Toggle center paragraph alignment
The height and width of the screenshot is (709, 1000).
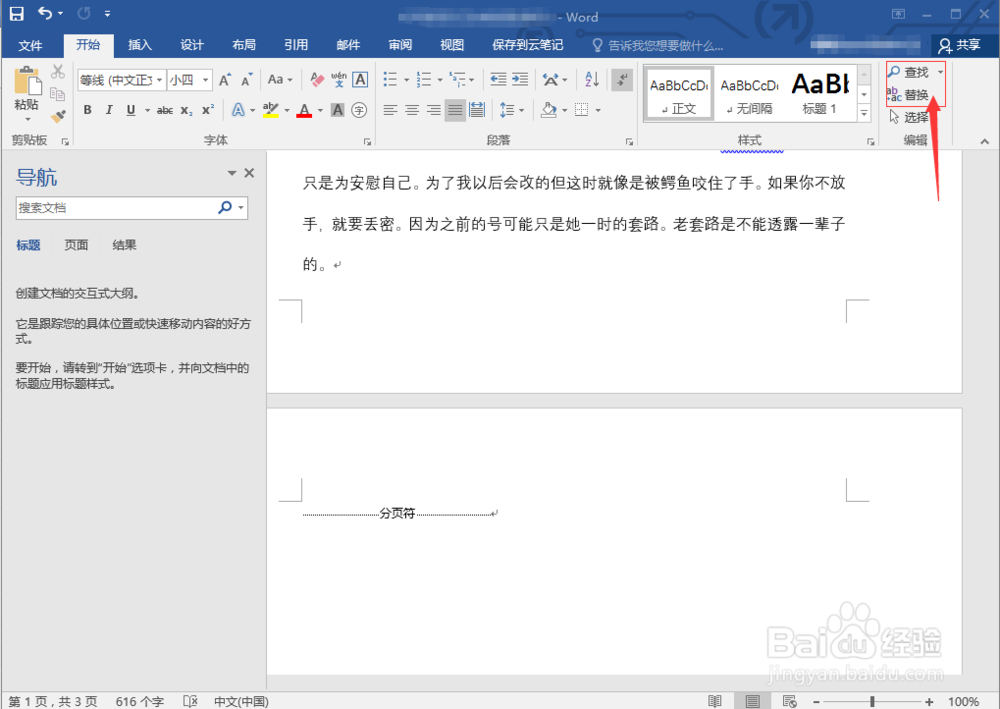pos(411,110)
